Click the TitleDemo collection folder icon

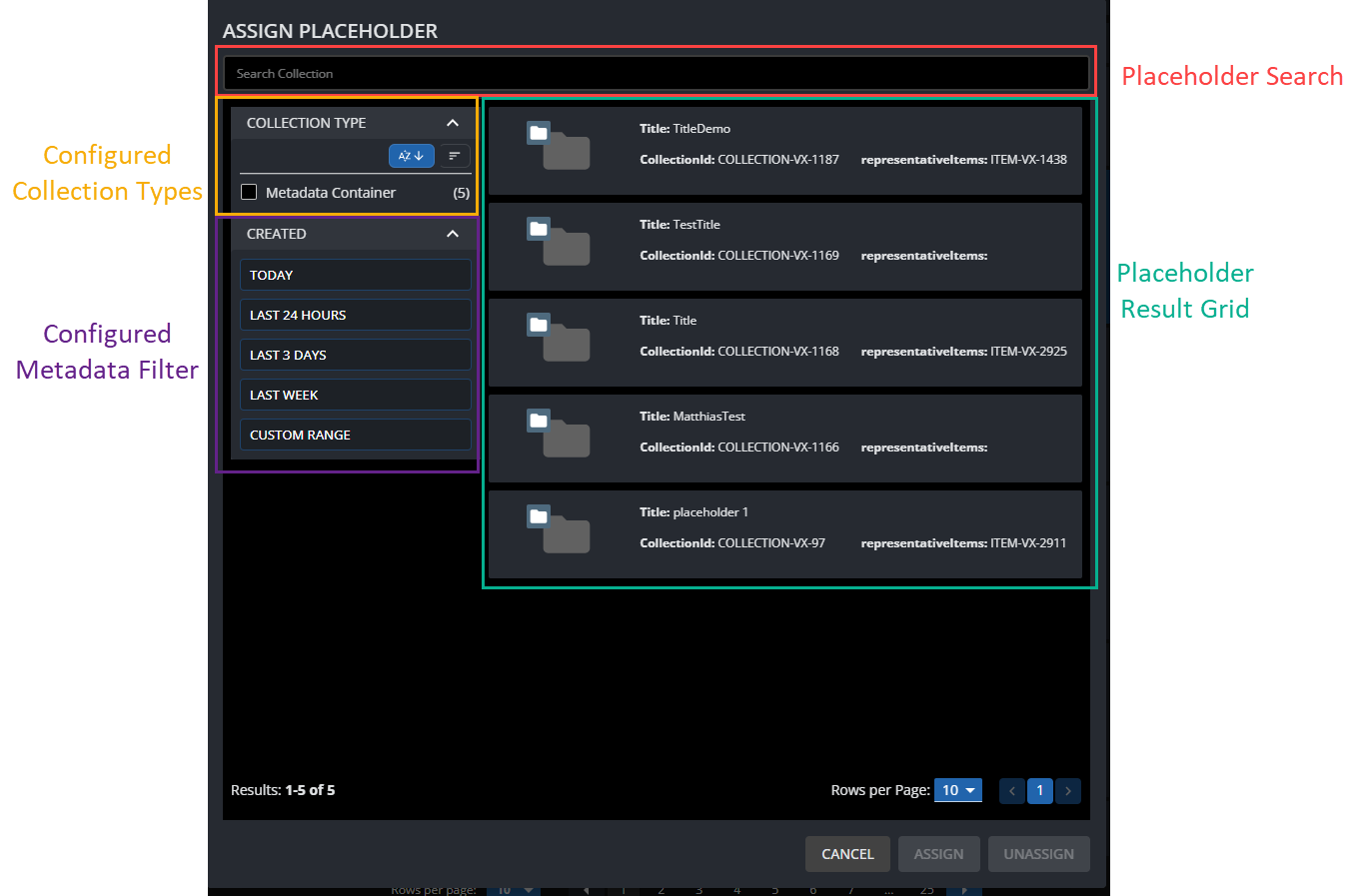(559, 147)
